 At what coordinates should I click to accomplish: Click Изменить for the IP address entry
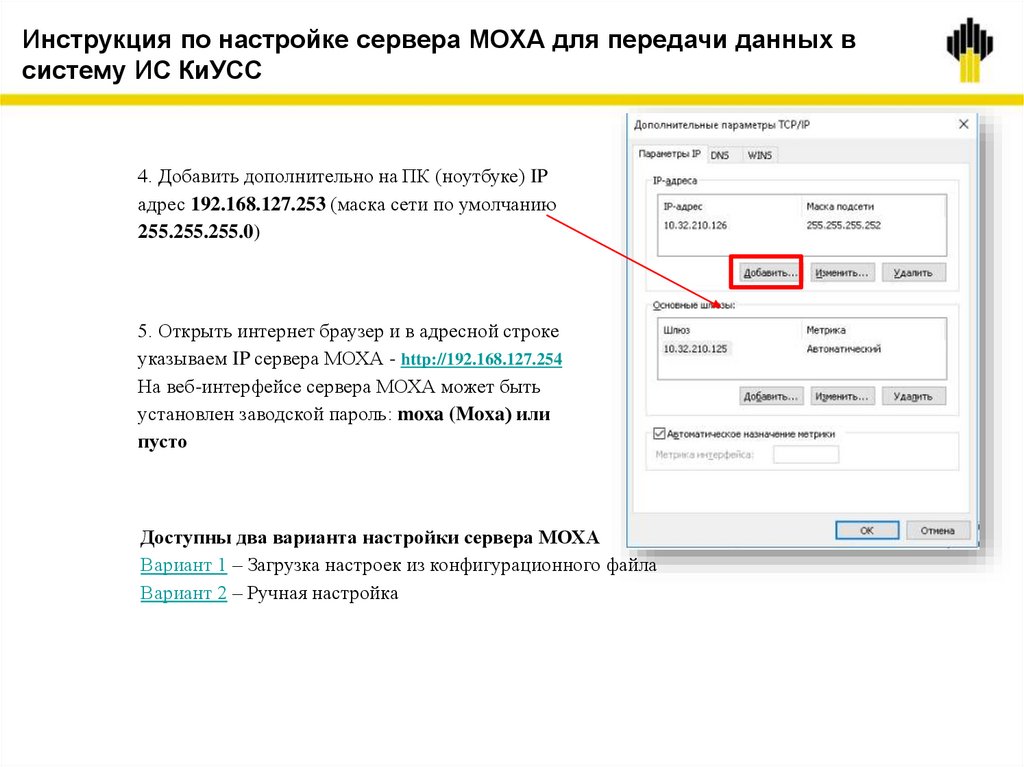click(x=841, y=271)
